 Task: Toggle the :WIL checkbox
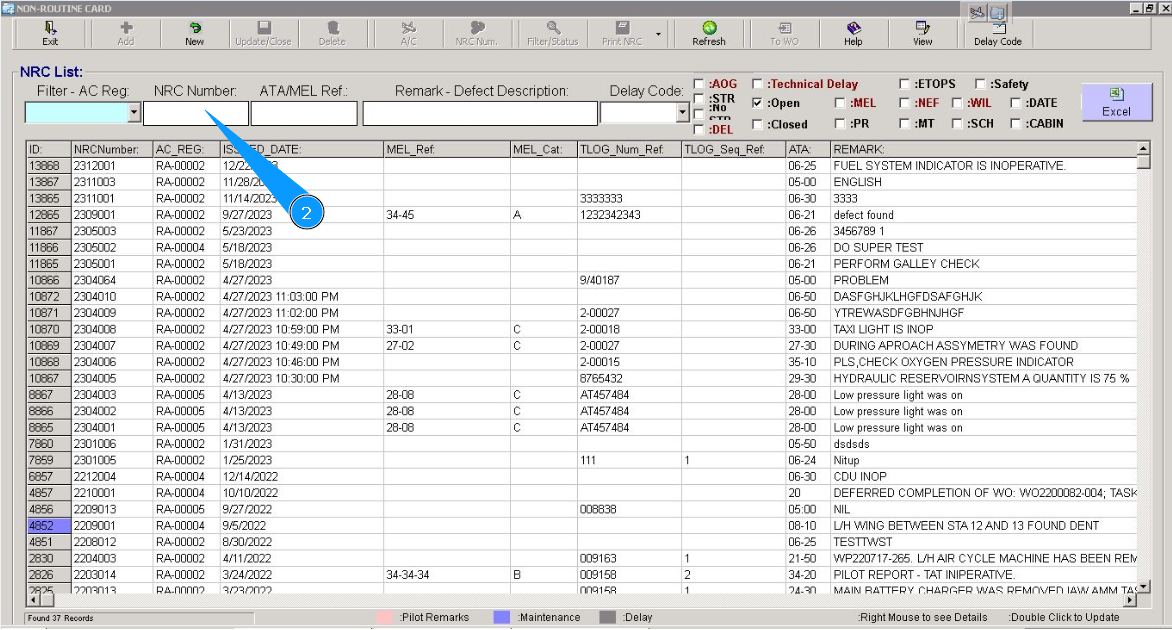[957, 103]
